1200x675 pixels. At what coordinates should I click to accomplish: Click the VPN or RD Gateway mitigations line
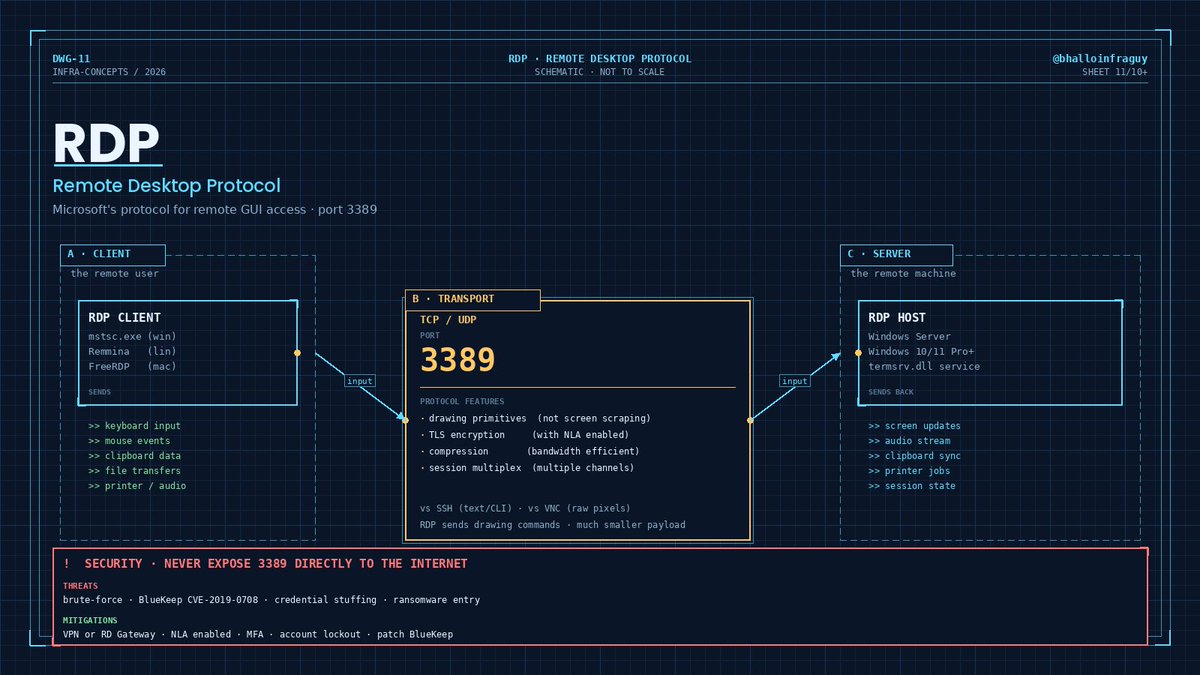(x=257, y=635)
